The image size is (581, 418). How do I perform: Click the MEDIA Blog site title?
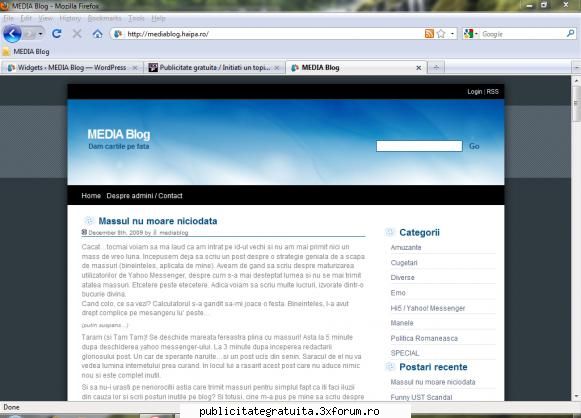pos(119,134)
